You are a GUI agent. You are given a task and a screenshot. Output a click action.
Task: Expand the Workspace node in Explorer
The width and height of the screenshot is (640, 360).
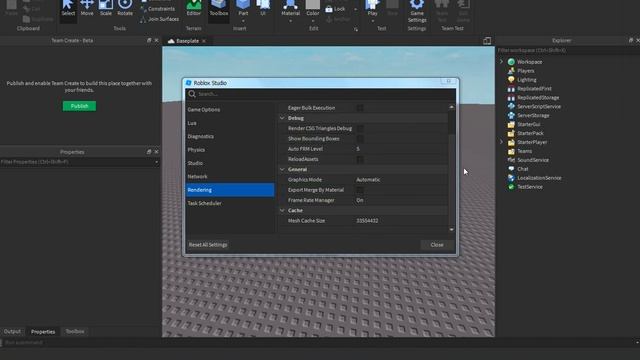[x=502, y=62]
